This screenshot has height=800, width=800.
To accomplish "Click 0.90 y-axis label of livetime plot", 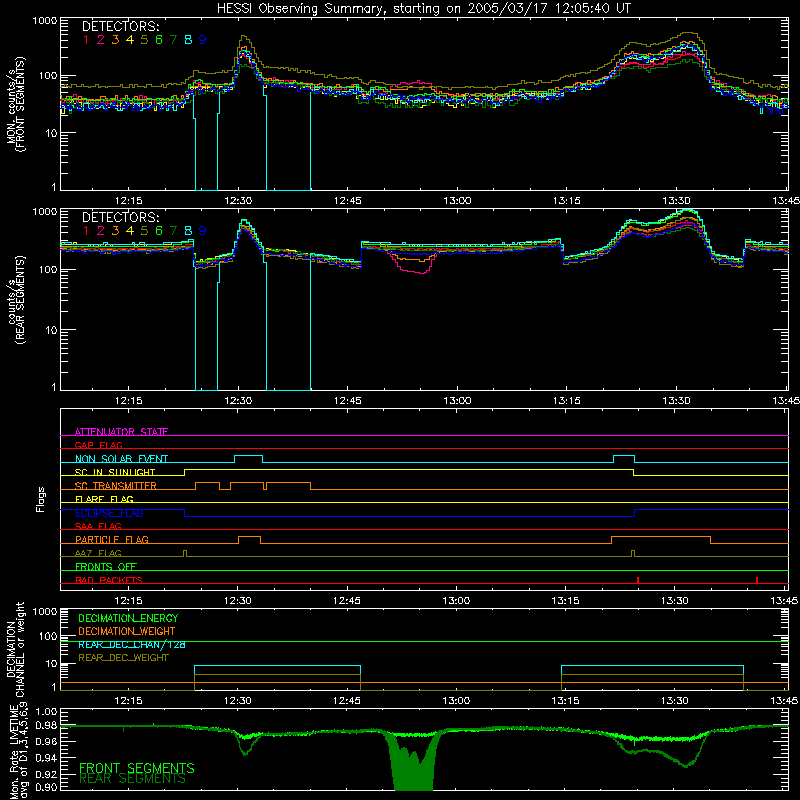I will point(46,787).
